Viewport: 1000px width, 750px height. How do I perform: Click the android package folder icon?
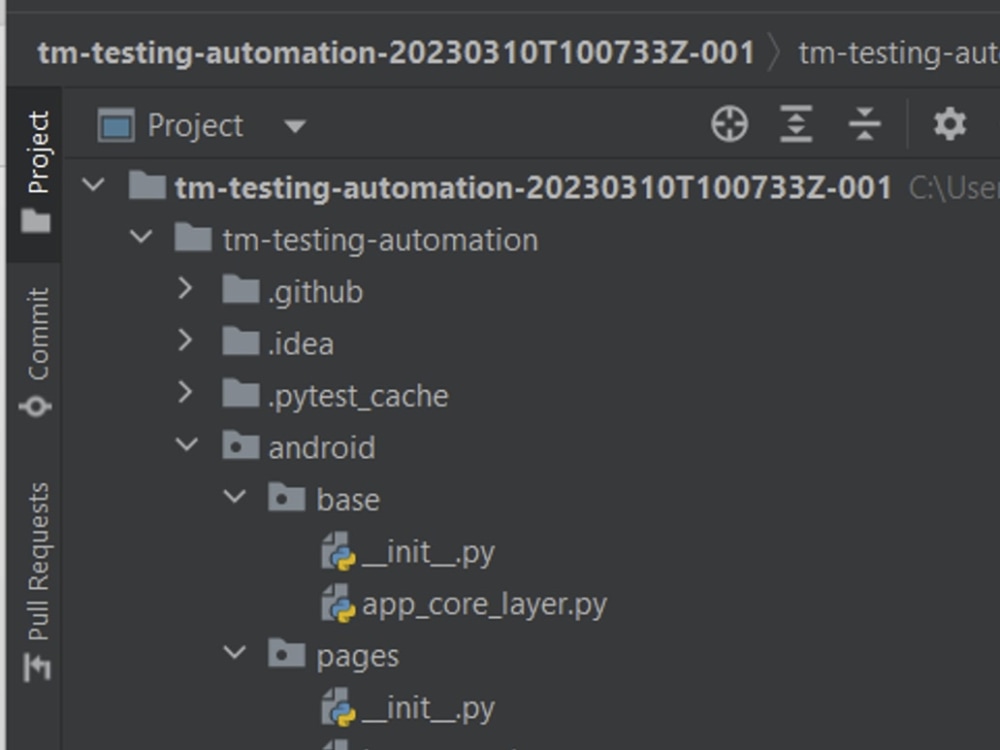(238, 447)
